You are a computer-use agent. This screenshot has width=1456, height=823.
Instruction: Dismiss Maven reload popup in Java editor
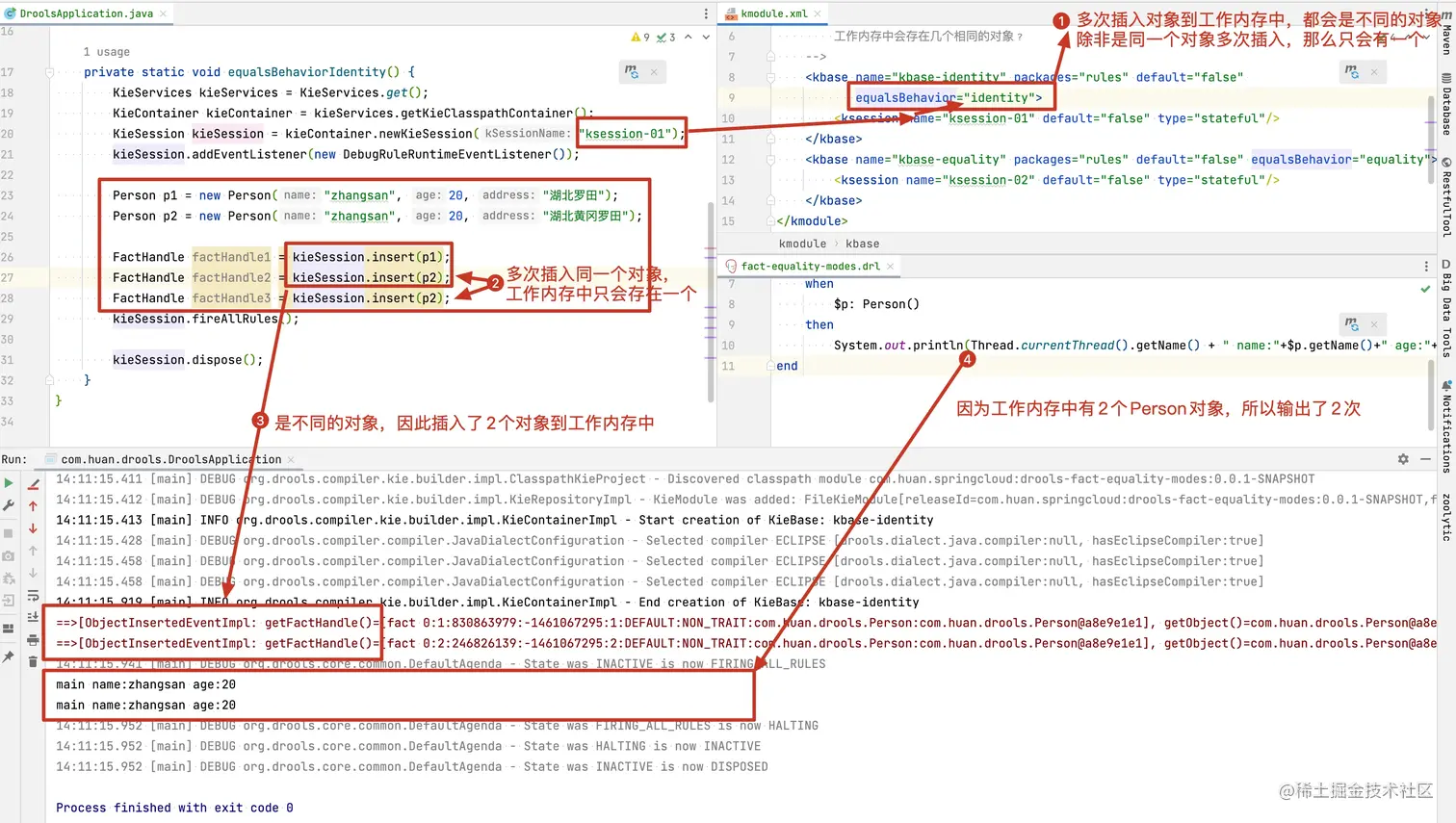point(654,72)
